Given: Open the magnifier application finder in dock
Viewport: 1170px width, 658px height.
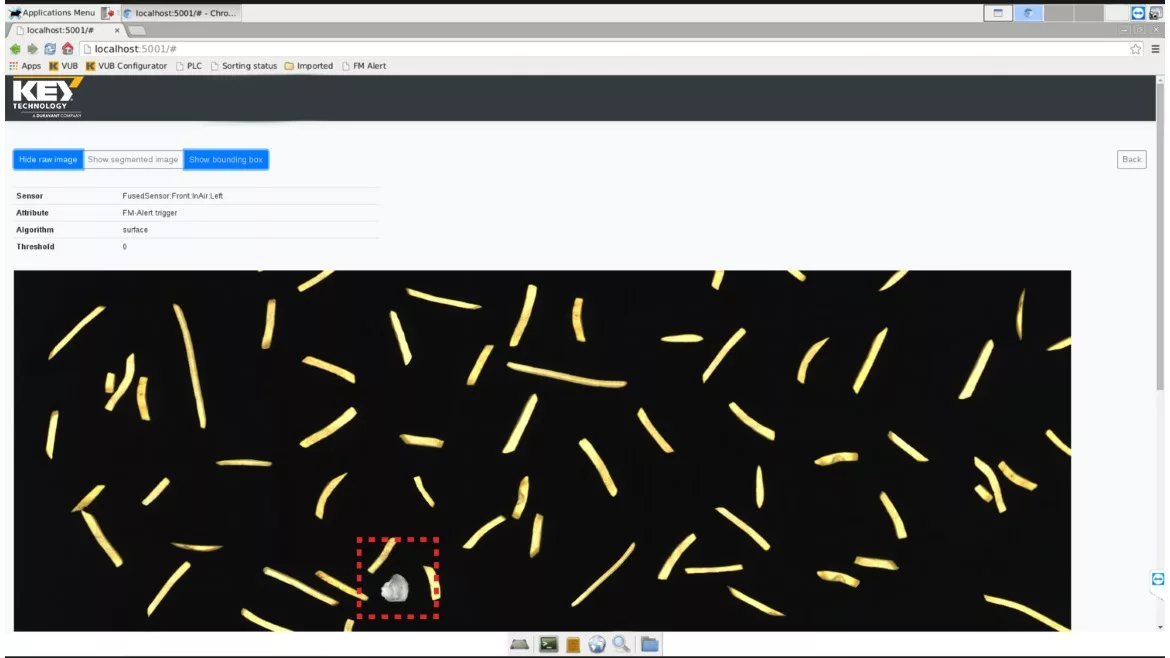Looking at the screenshot, I should 621,645.
